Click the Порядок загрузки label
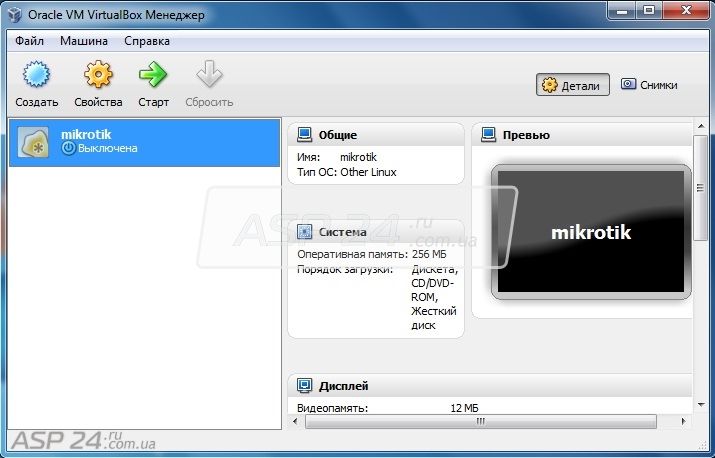Image resolution: width=715 pixels, height=458 pixels. pos(345,269)
